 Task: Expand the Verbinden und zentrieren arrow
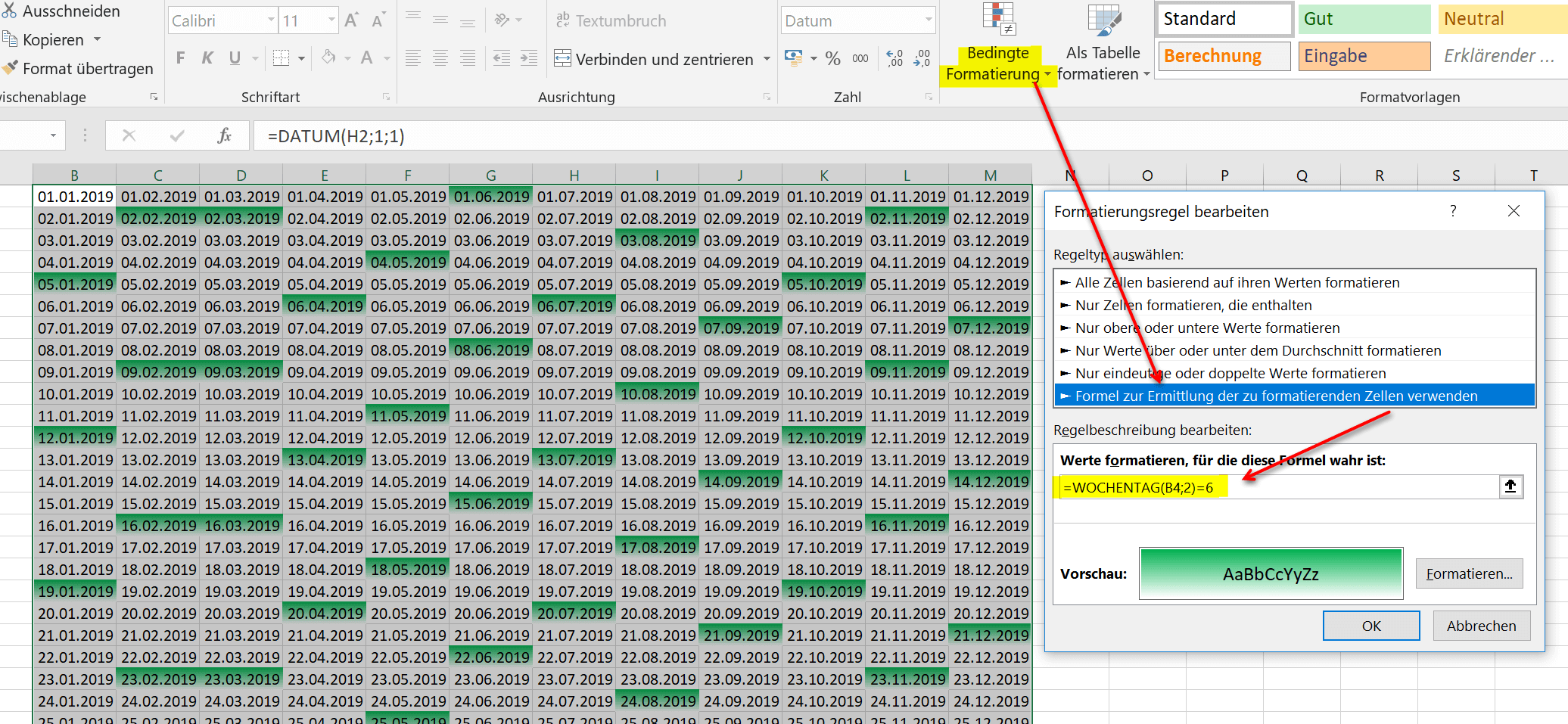pos(767,59)
